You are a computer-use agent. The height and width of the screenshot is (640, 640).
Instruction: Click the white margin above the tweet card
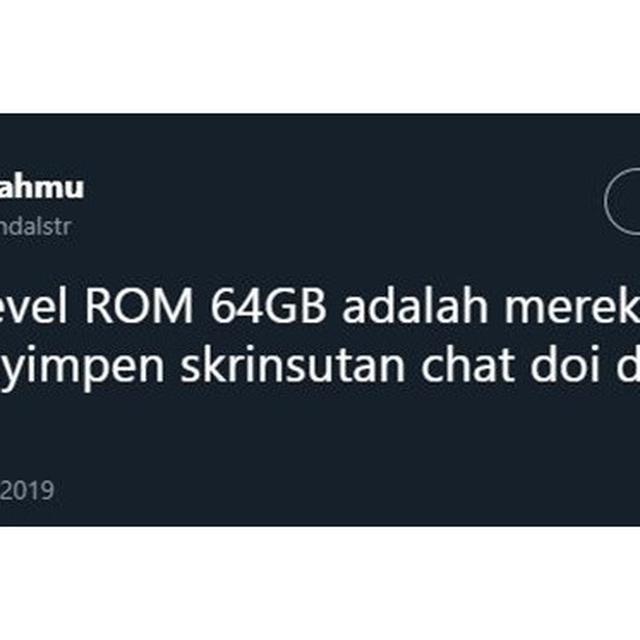click(x=320, y=57)
